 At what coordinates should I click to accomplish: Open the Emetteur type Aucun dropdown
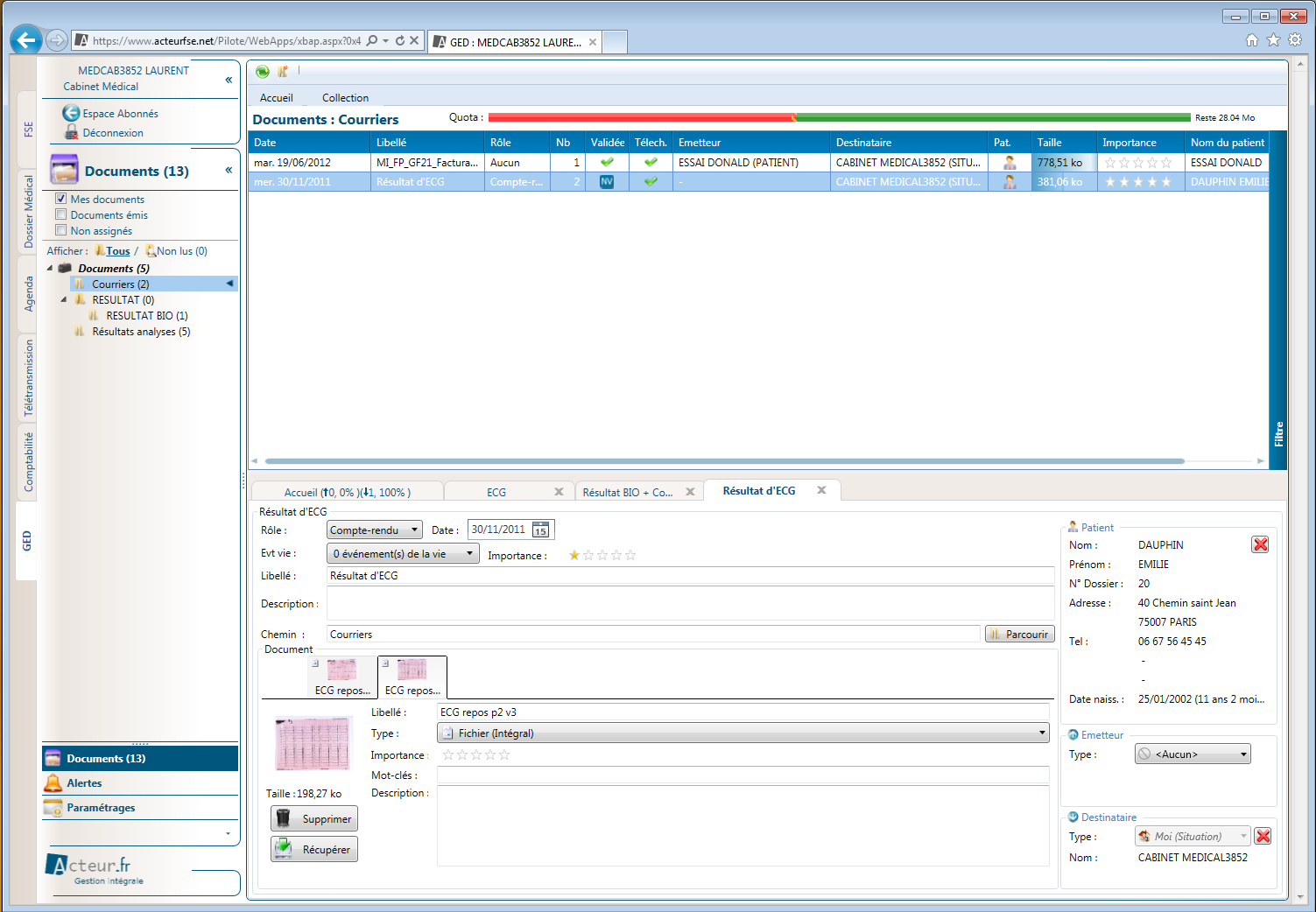coord(1193,754)
